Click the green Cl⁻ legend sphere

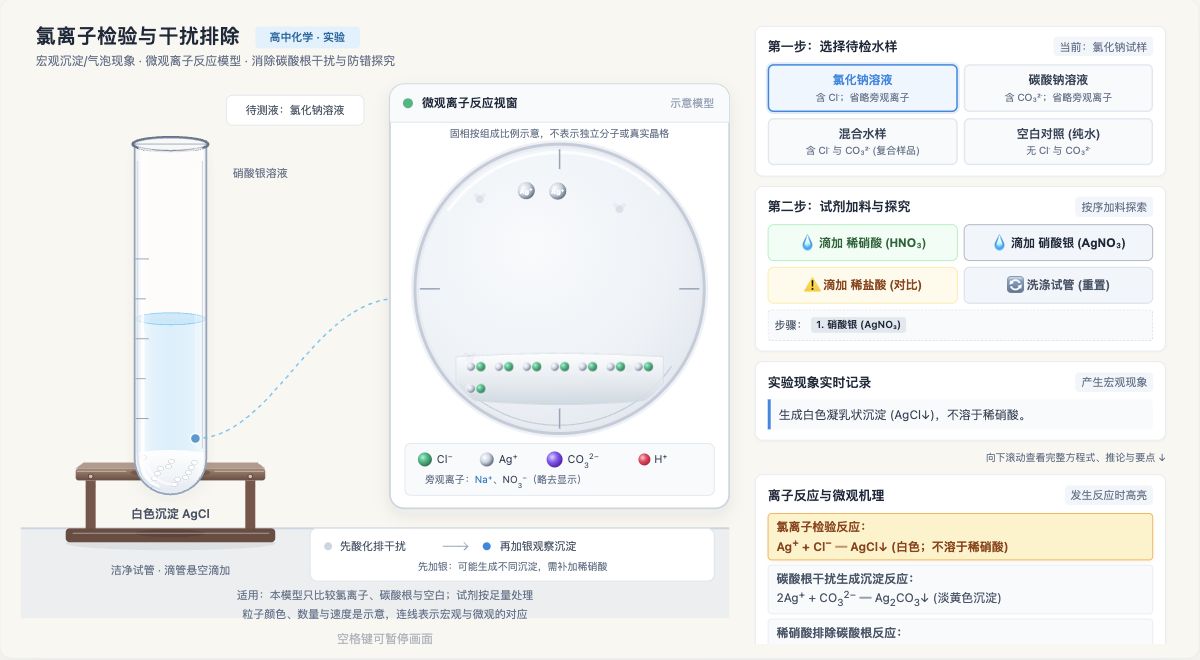click(x=425, y=459)
